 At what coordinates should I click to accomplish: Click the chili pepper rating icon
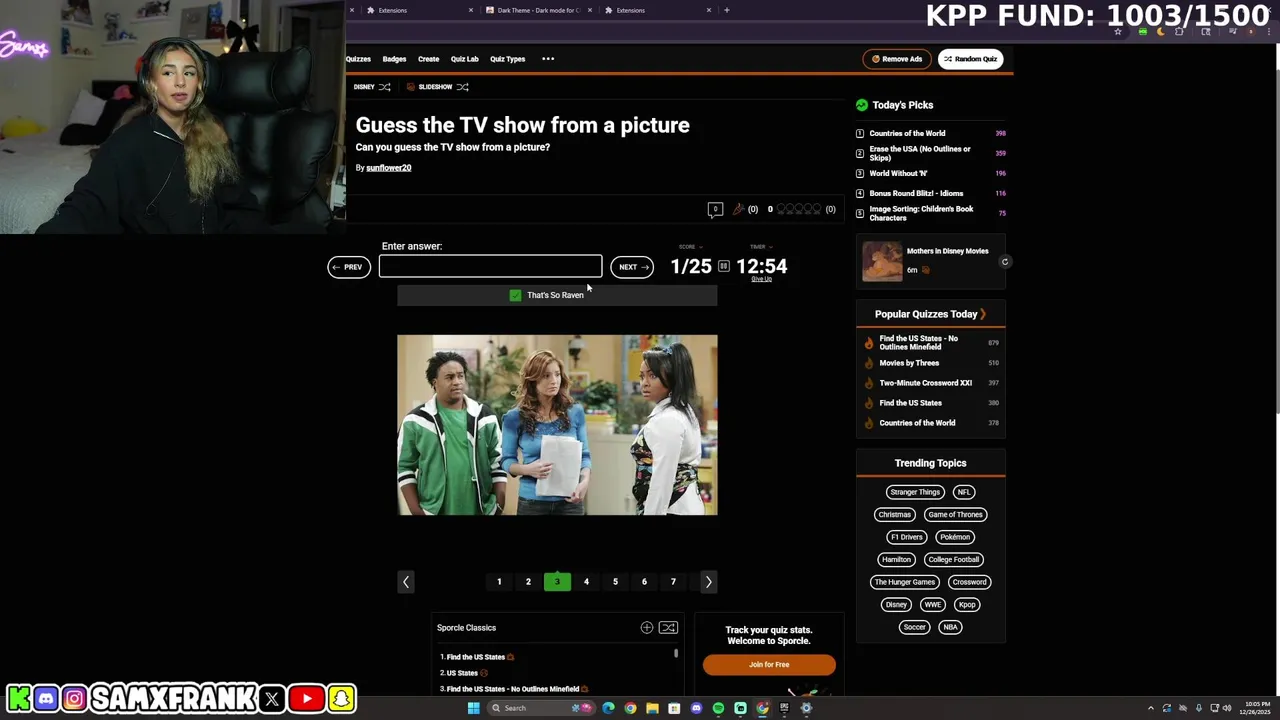pos(738,209)
